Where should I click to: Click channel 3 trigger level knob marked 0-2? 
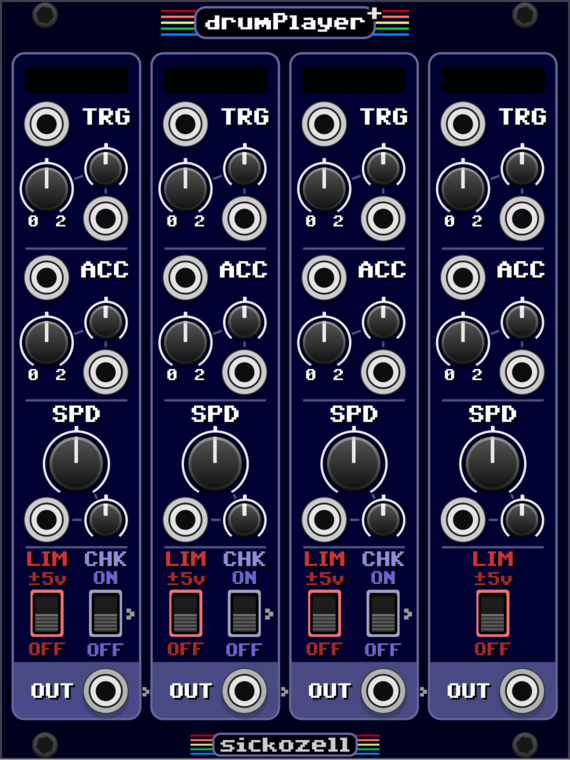pos(324,189)
